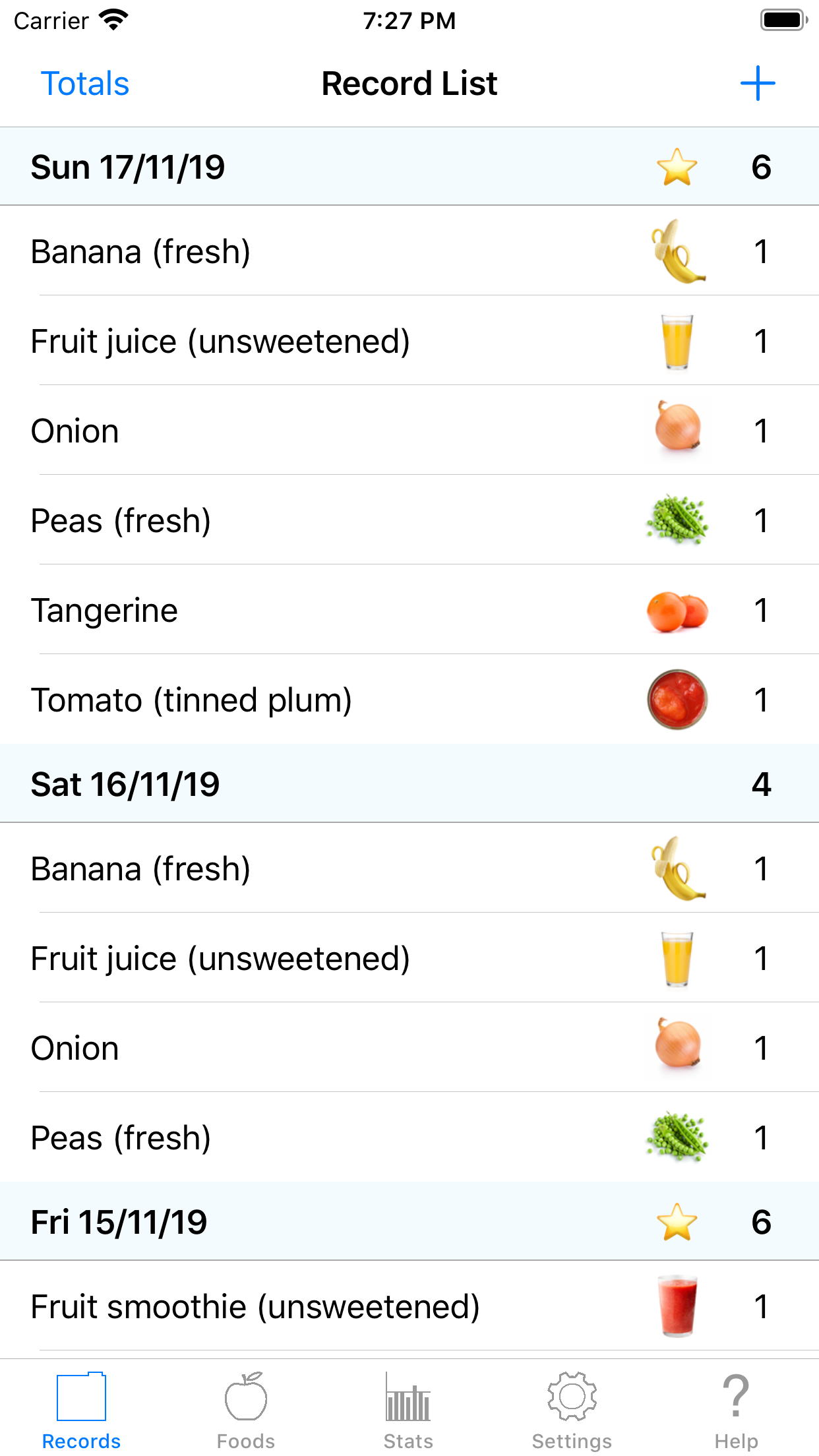Select the tangerine image in Tangerine row
Image resolution: width=819 pixels, height=1456 pixels.
tap(677, 611)
